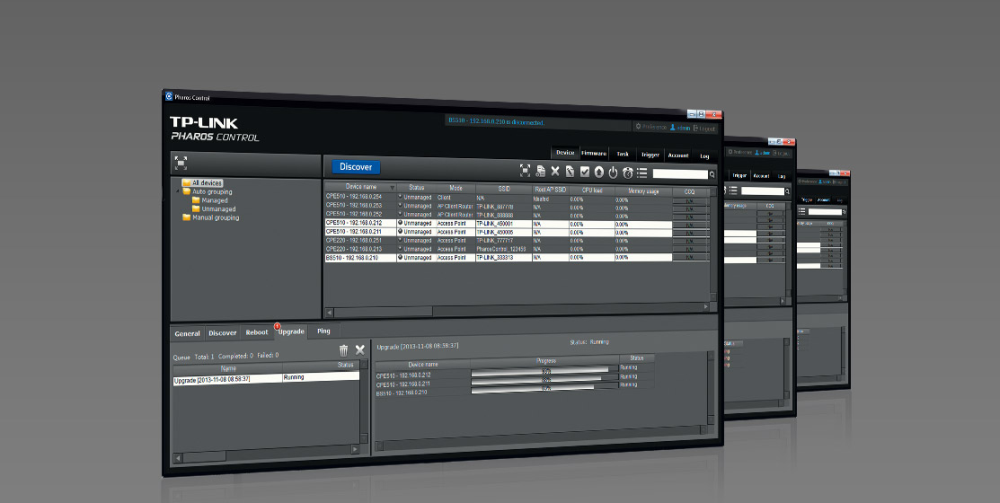Click the upgrade arrow icon in toolbar
Image resolution: width=1000 pixels, height=503 pixels.
(599, 173)
